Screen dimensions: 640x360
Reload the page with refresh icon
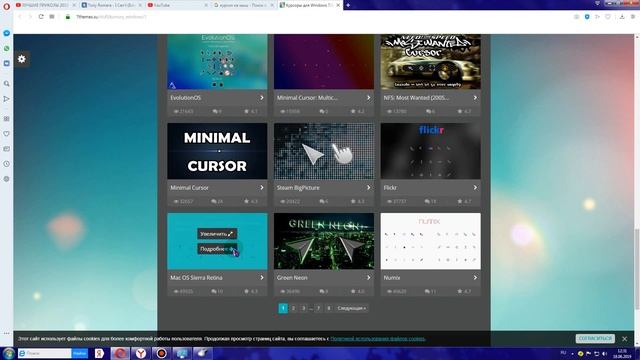41,17
